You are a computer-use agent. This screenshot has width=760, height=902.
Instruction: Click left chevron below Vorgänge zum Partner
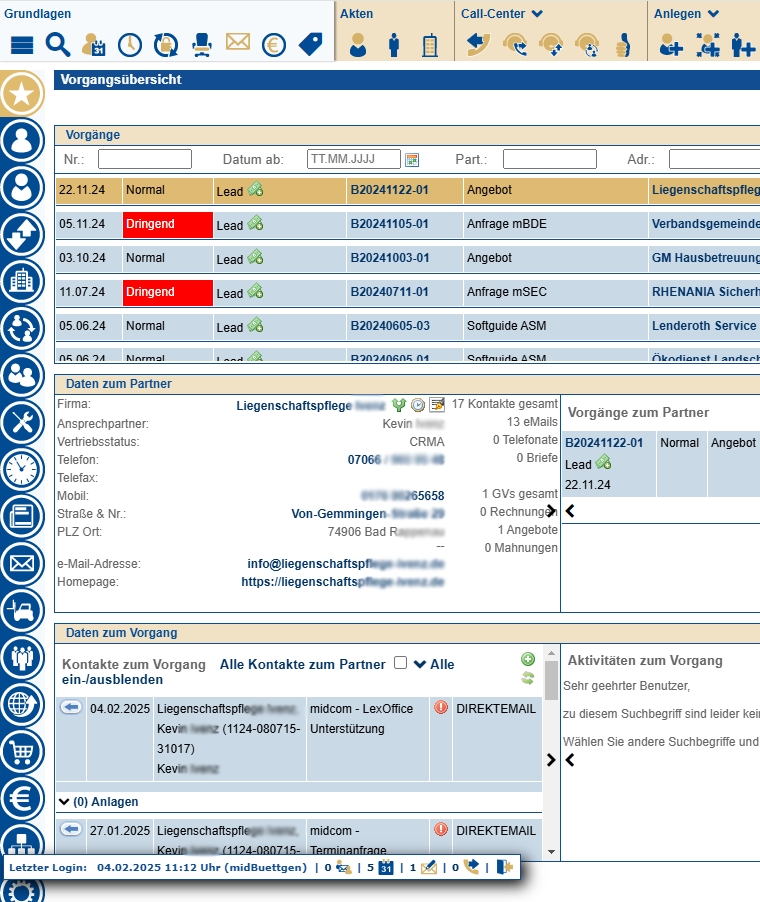[x=570, y=510]
